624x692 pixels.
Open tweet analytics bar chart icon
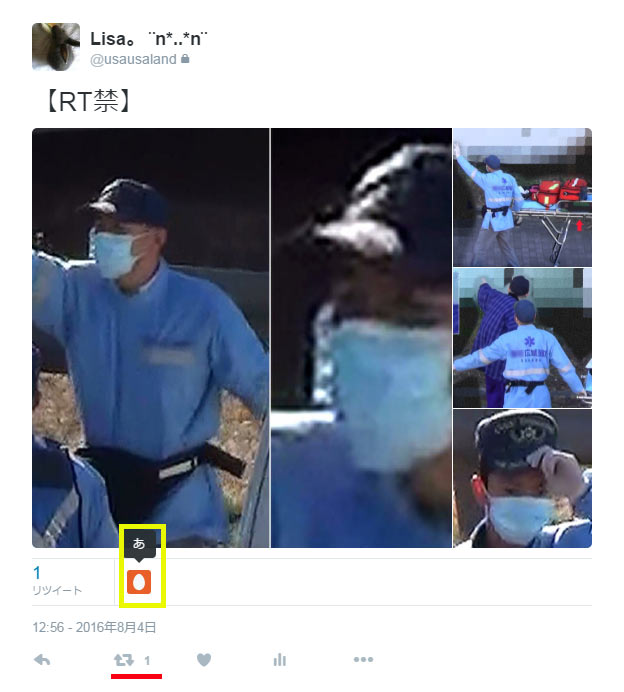[x=279, y=660]
